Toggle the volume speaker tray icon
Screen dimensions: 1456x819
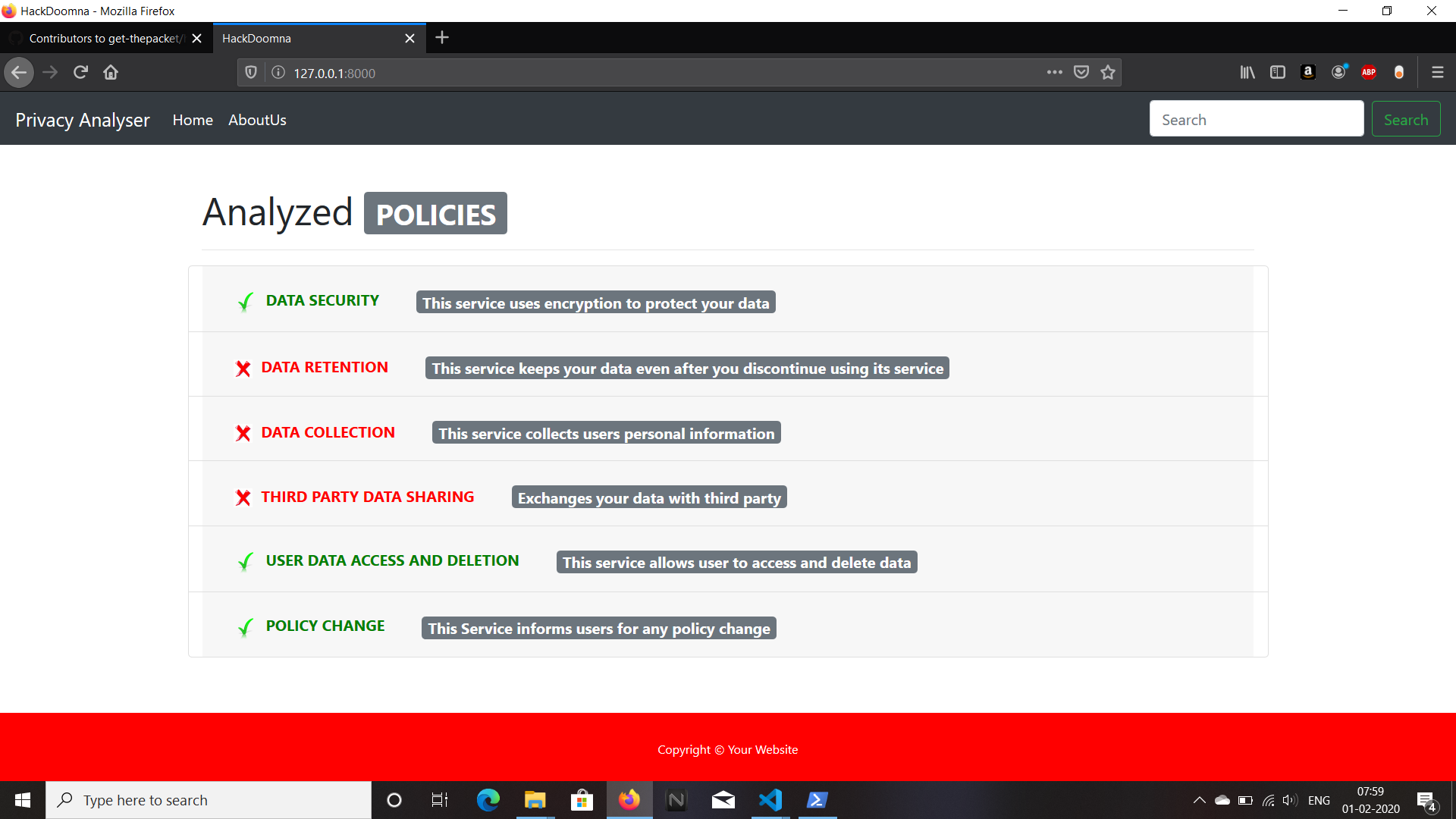[1290, 800]
